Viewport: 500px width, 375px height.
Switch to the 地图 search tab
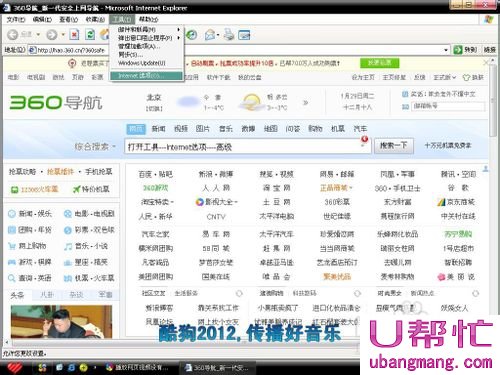coord(270,129)
